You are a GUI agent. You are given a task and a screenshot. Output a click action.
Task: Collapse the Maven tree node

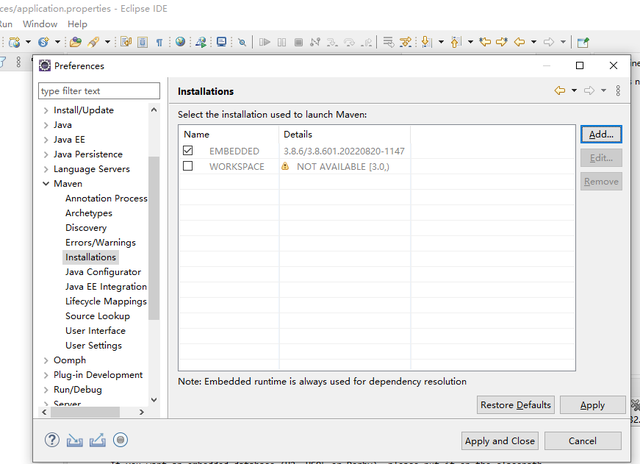(46, 184)
